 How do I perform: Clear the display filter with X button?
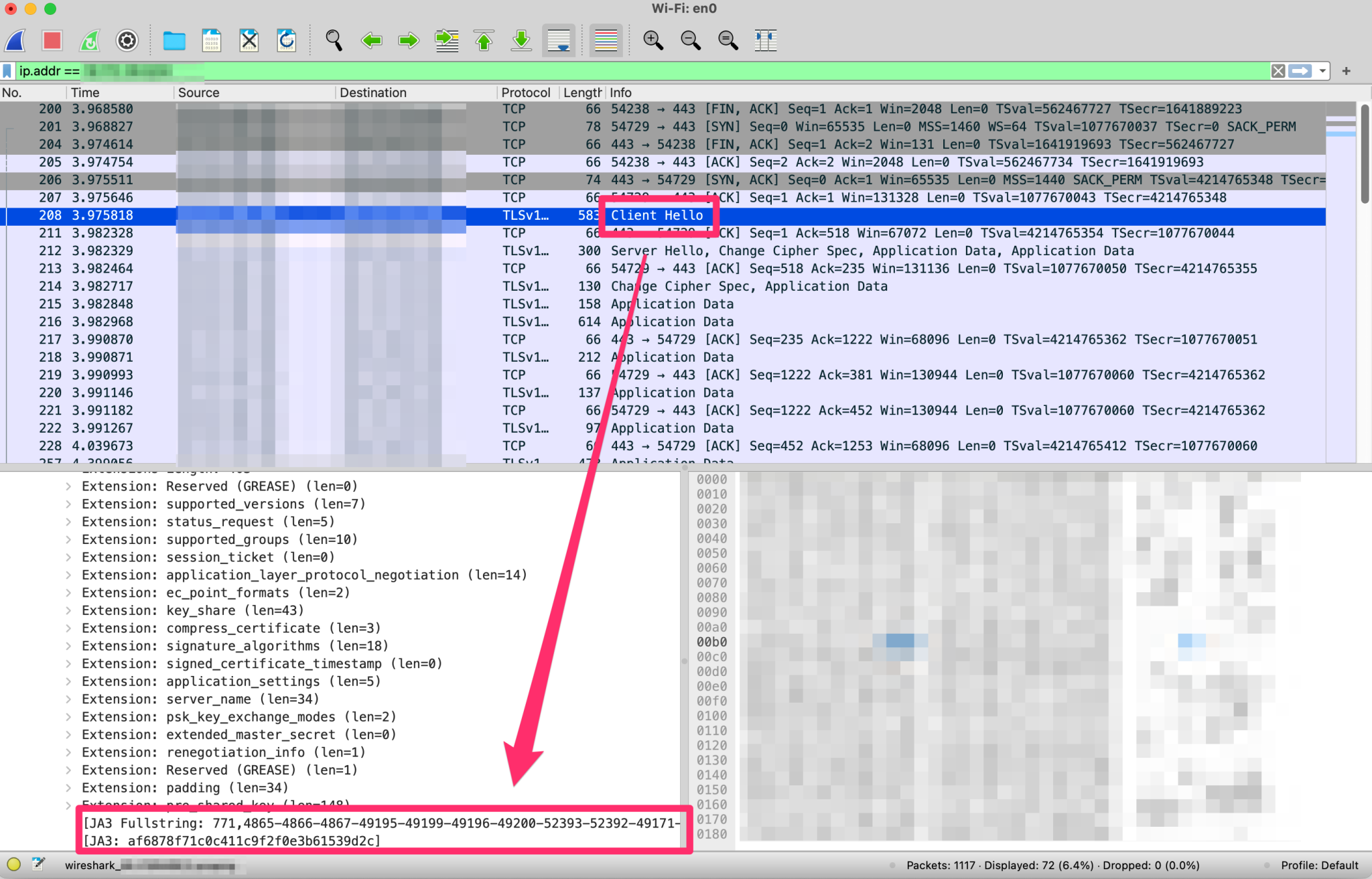[x=1278, y=71]
